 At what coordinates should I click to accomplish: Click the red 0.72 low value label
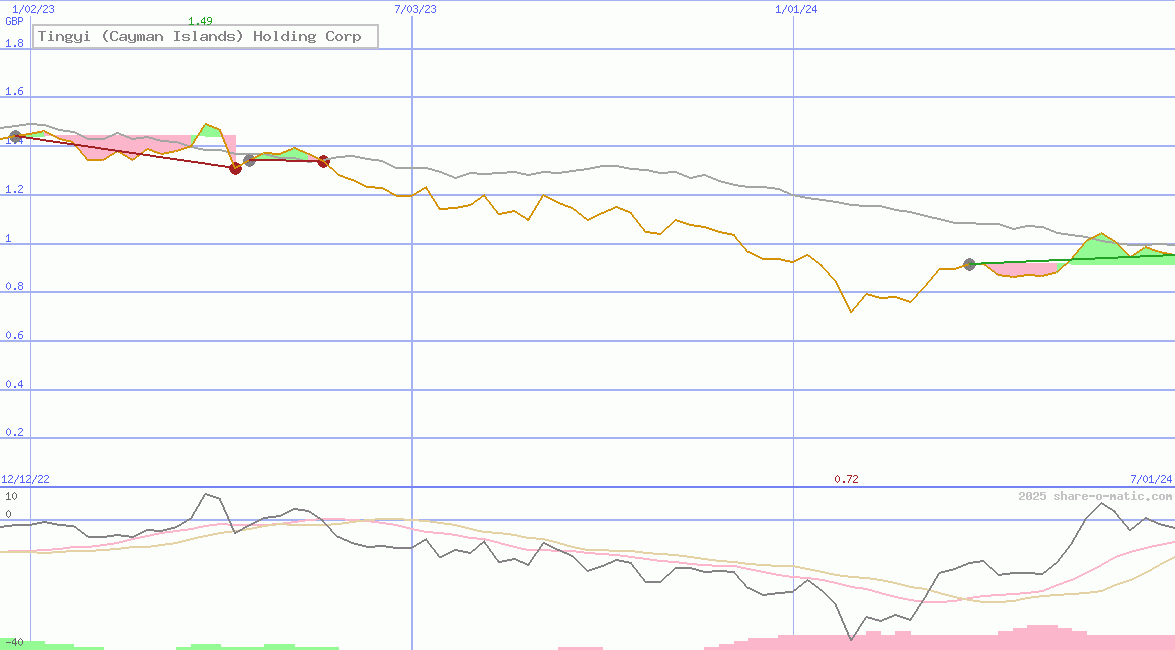846,479
